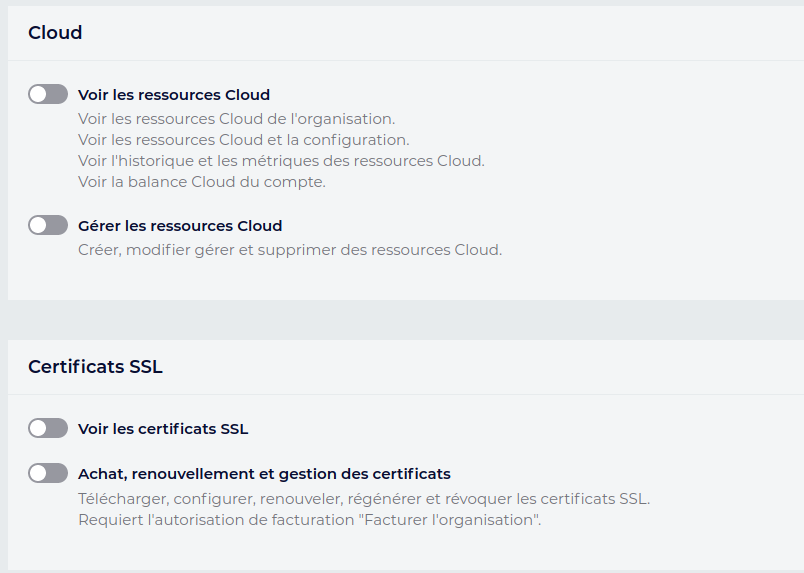Enable the Voir les ressources Cloud toggle
This screenshot has width=804, height=573.
tap(48, 95)
